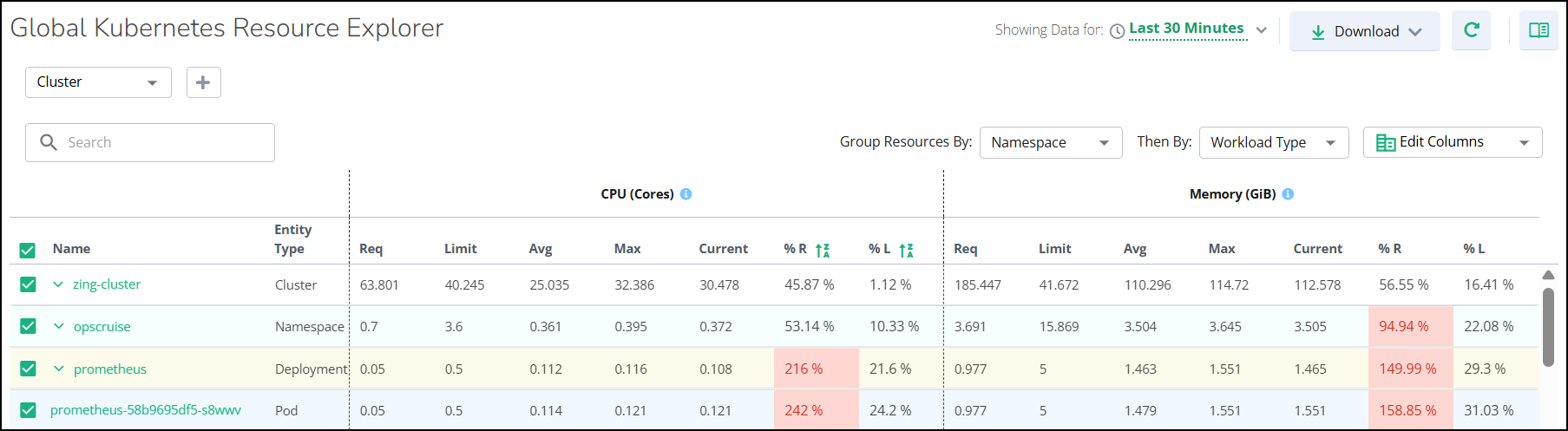Open the Group Resources By Namespace dropdown
The width and height of the screenshot is (1568, 431).
pos(1050,142)
